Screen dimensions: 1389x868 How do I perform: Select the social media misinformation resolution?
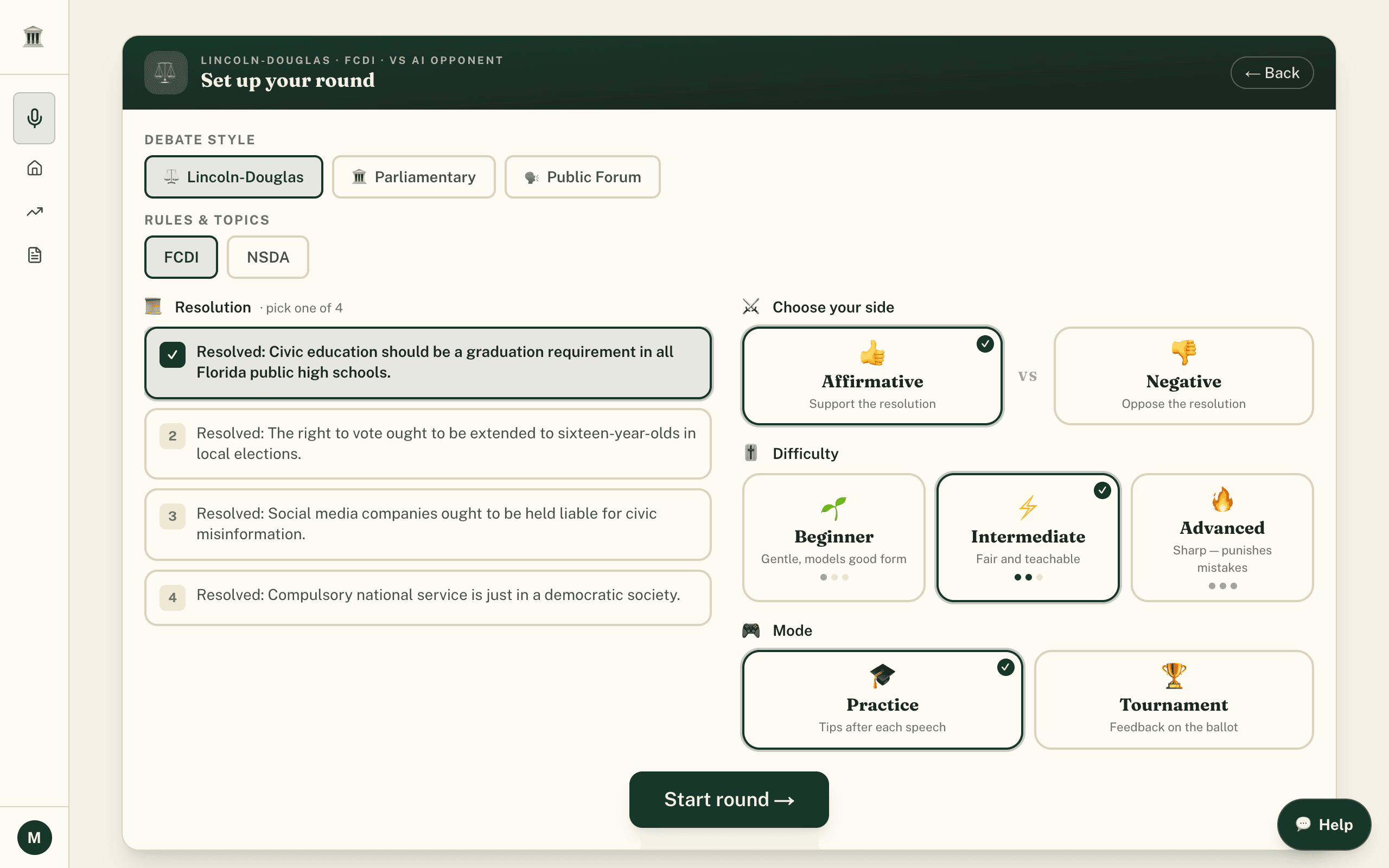tap(428, 524)
